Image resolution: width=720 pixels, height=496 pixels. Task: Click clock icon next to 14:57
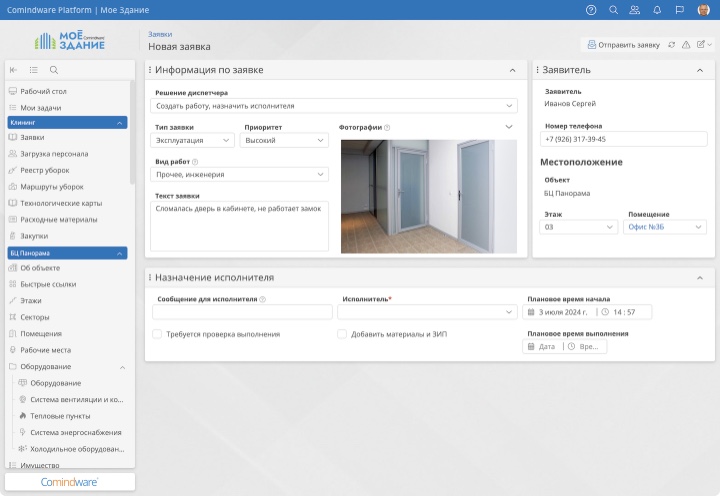(x=605, y=312)
